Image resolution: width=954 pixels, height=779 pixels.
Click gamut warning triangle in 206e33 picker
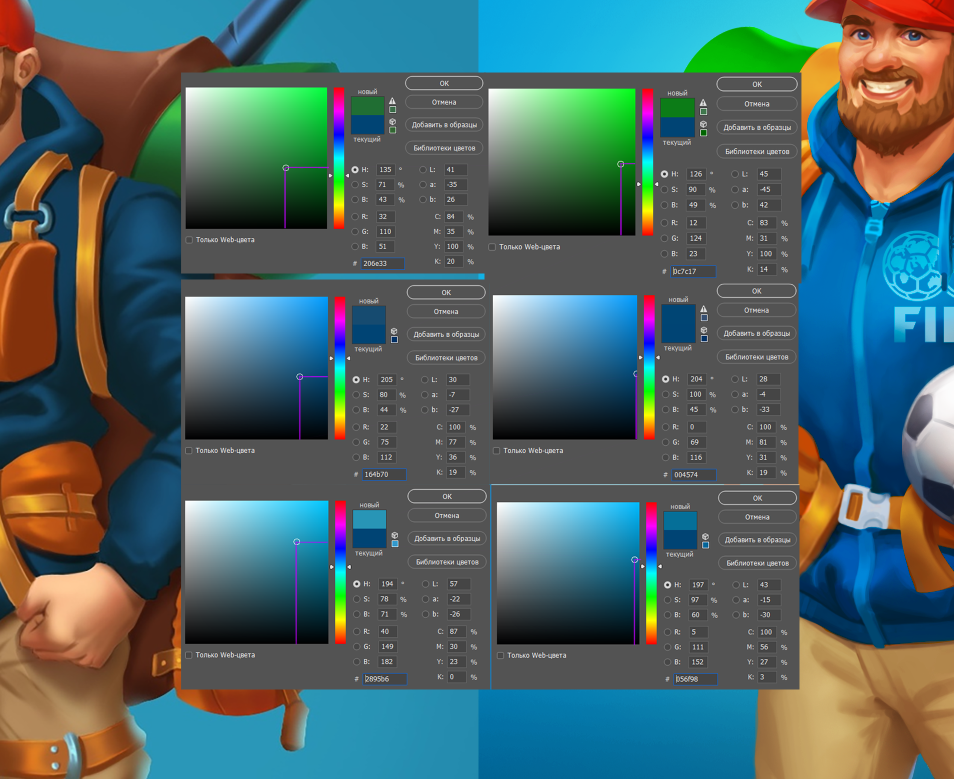click(393, 101)
